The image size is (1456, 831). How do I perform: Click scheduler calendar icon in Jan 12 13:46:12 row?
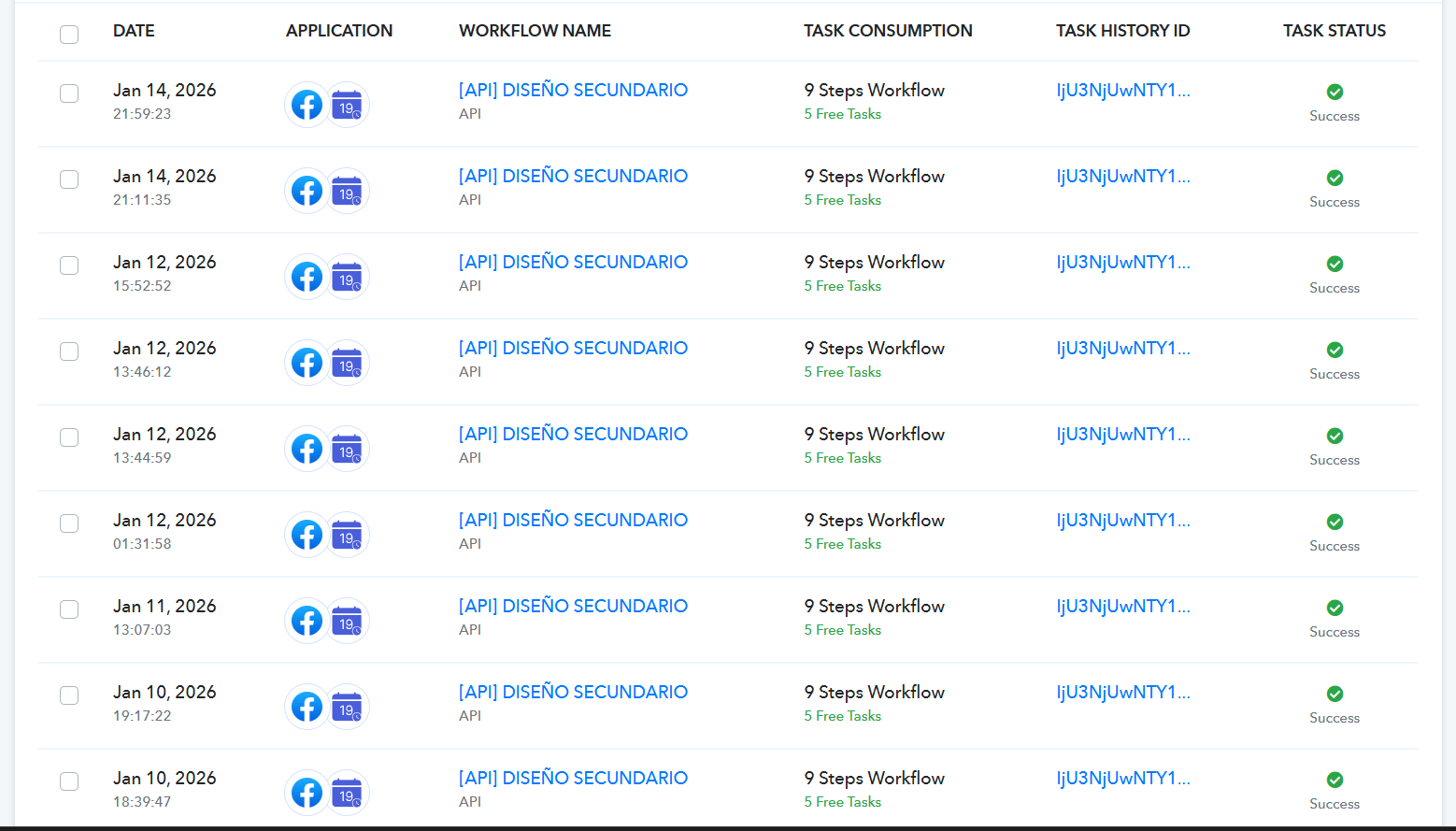point(347,363)
